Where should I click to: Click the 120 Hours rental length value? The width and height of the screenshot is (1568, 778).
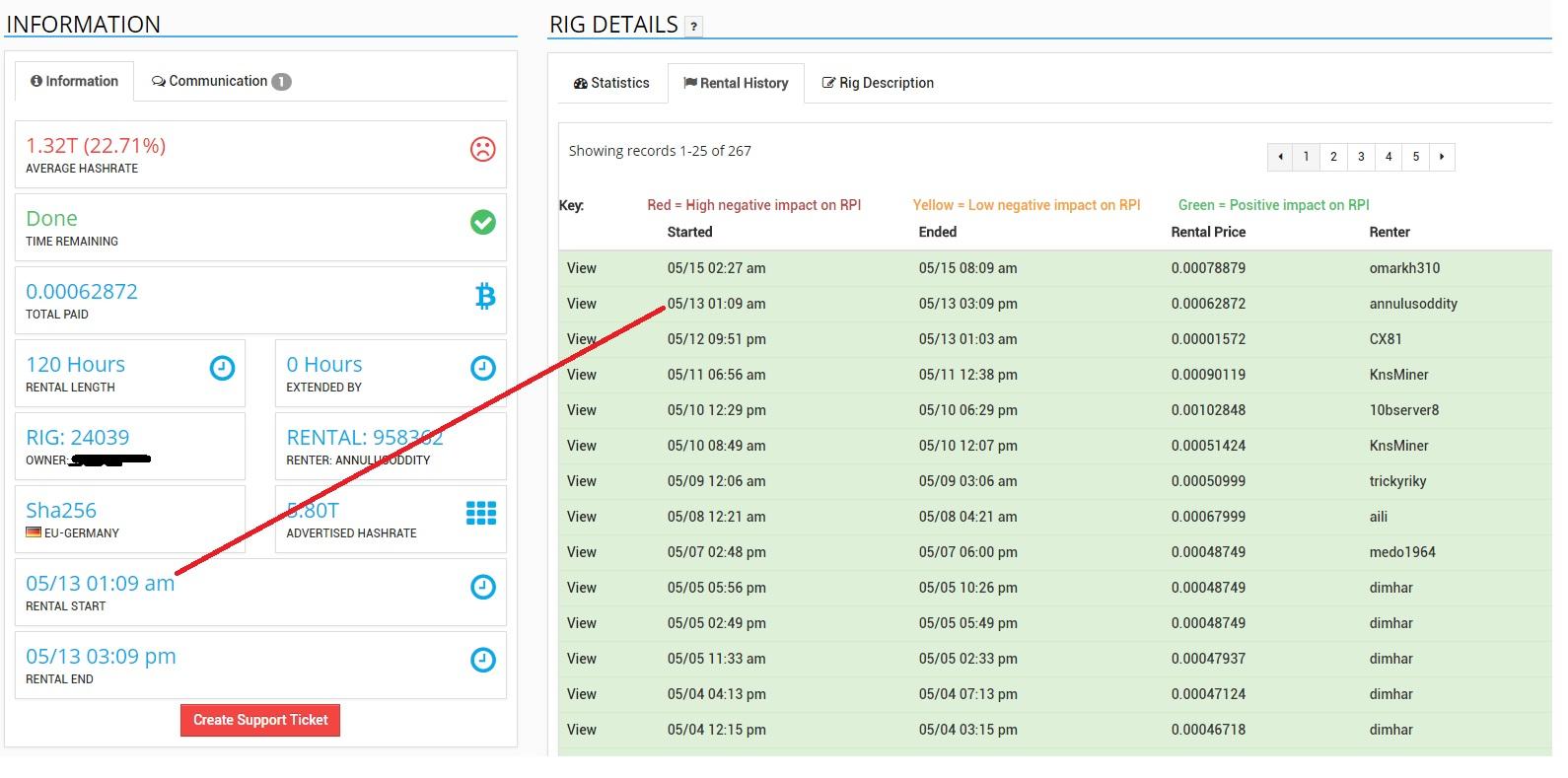click(x=76, y=364)
